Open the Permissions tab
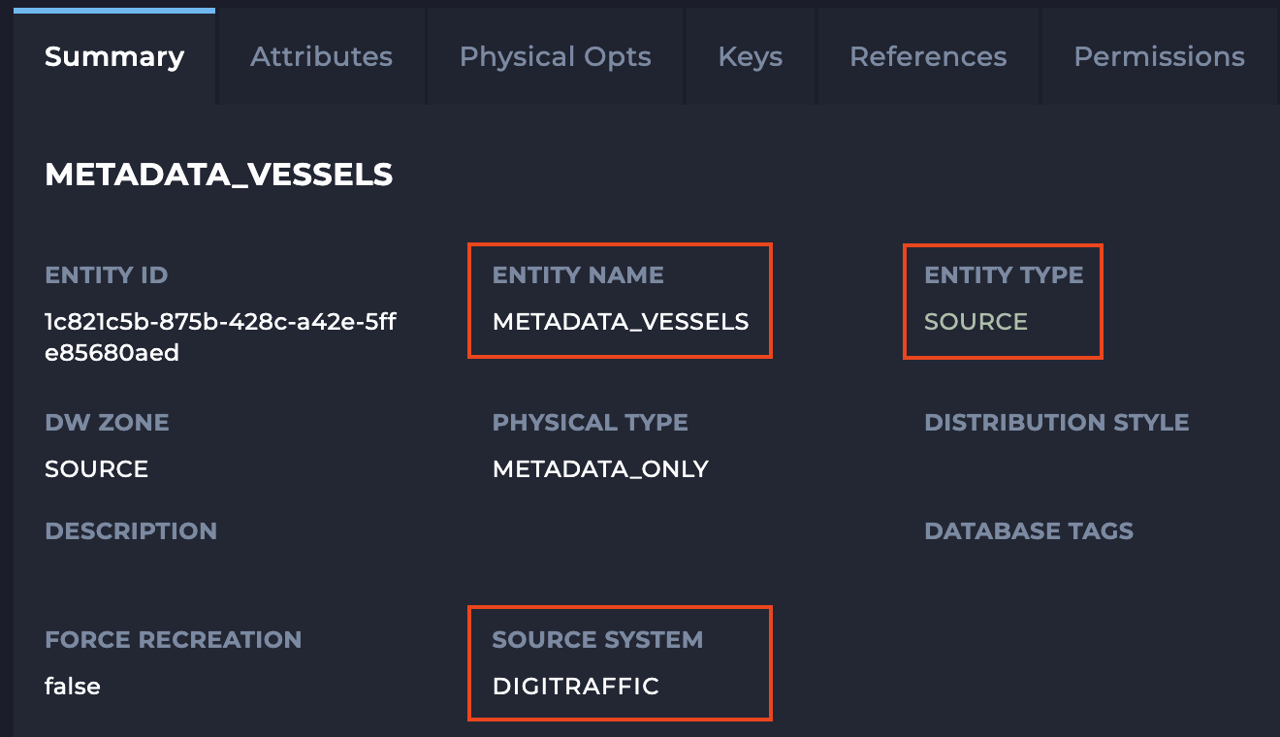 (x=1159, y=57)
